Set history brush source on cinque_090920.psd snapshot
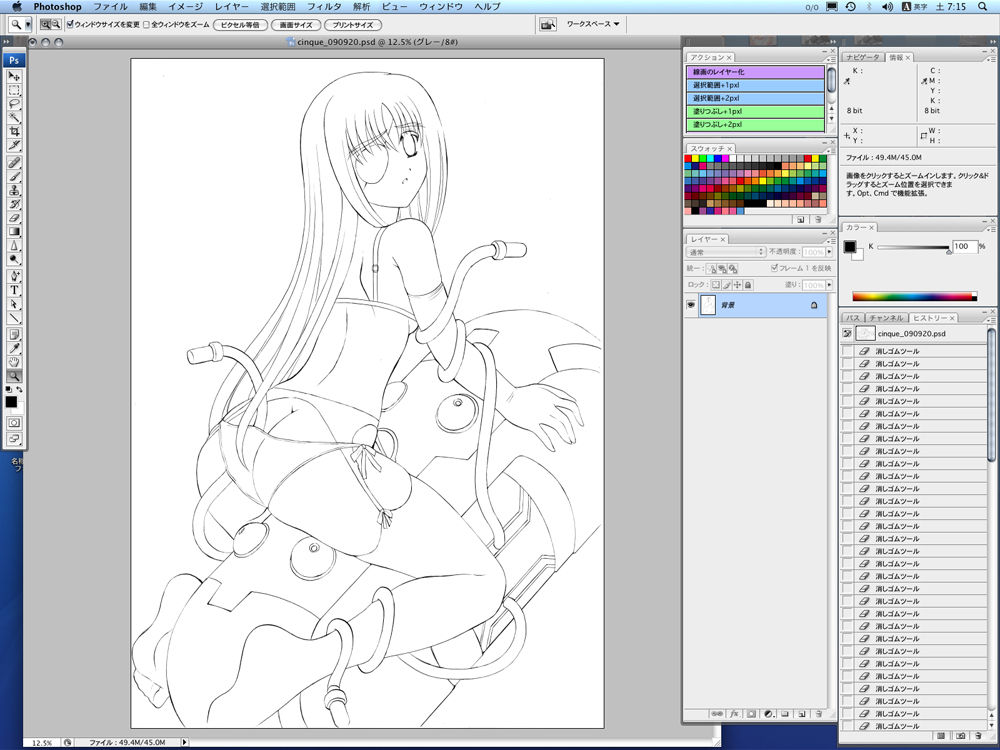 tap(847, 334)
